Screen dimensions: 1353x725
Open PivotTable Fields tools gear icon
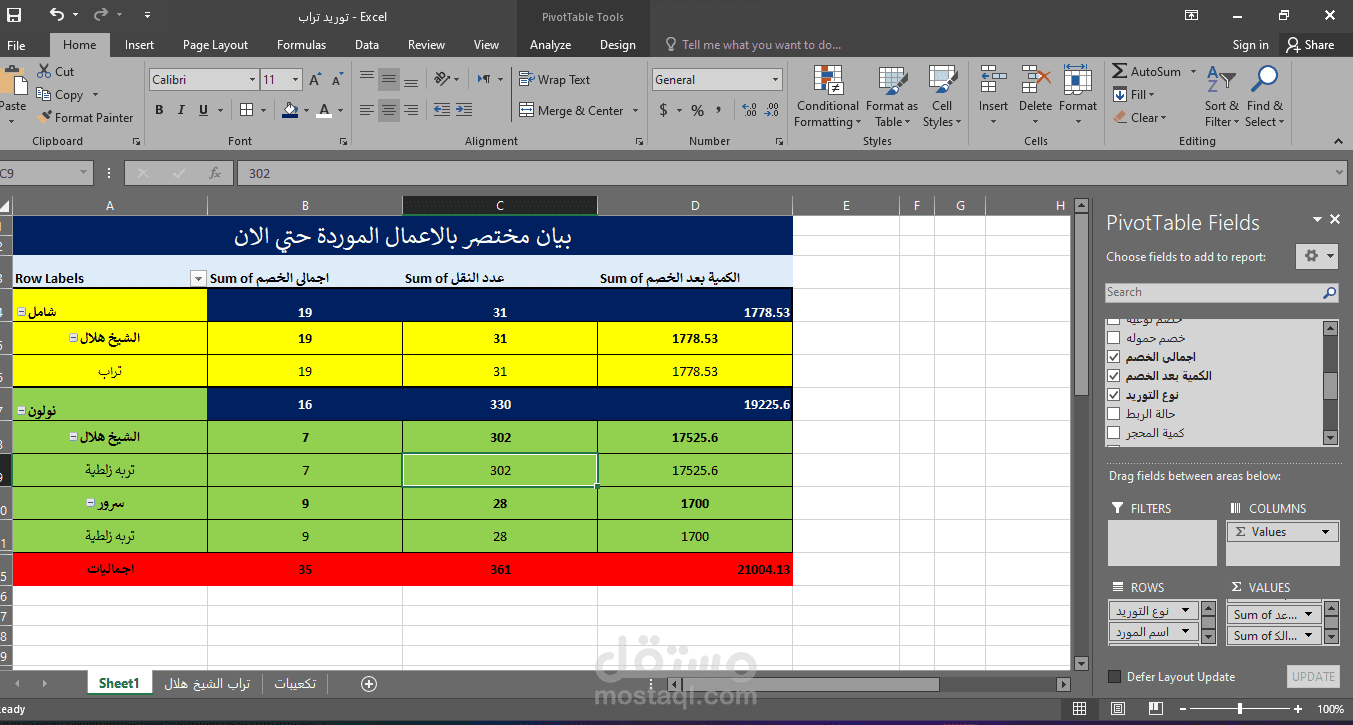1317,256
